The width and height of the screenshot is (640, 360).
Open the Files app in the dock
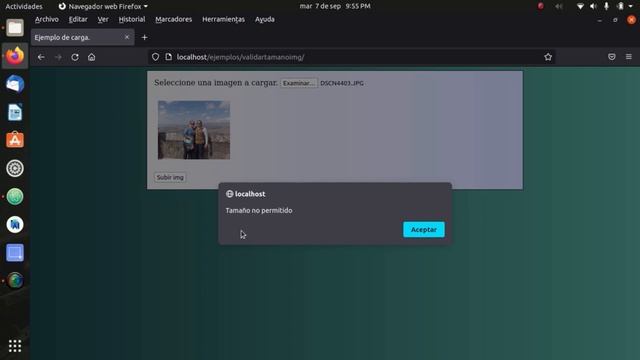click(15, 28)
